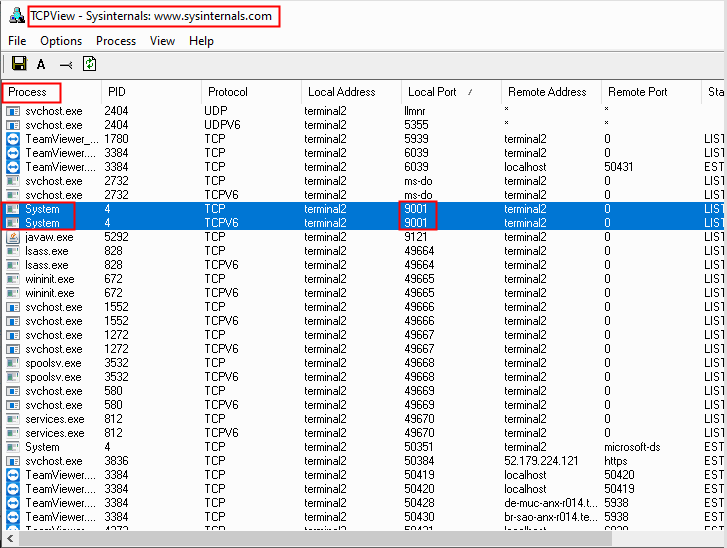This screenshot has width=727, height=548.
Task: Open the View menu
Action: (x=162, y=41)
